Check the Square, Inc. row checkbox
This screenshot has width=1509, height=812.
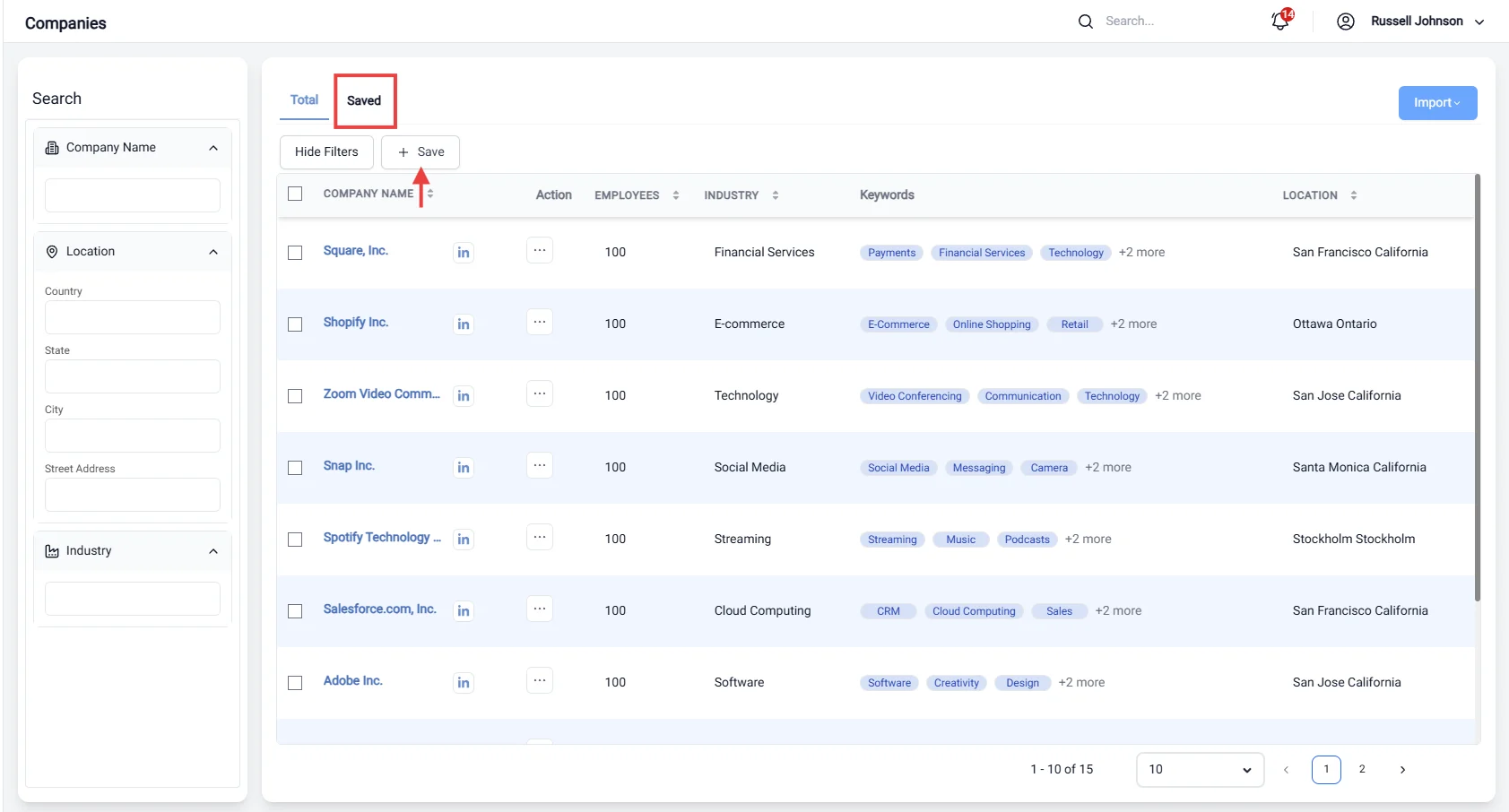click(x=295, y=253)
